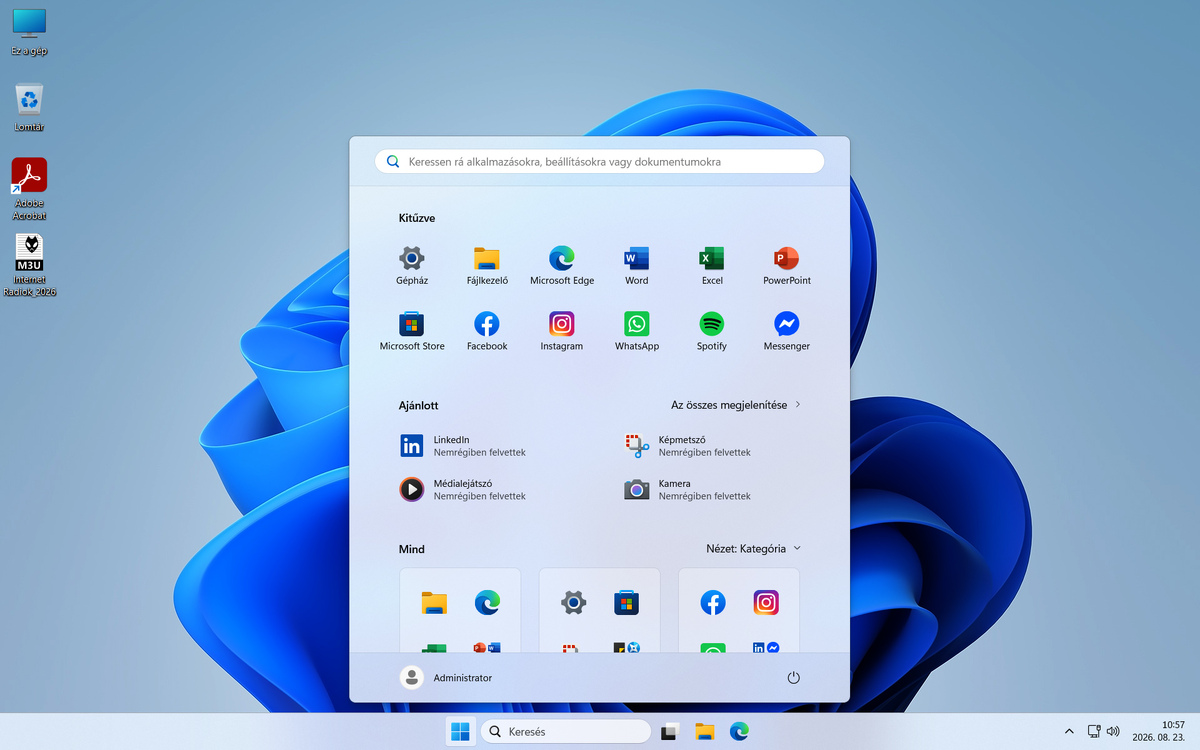Click the volume speaker icon in tray
Image resolution: width=1200 pixels, height=750 pixels.
[1113, 732]
